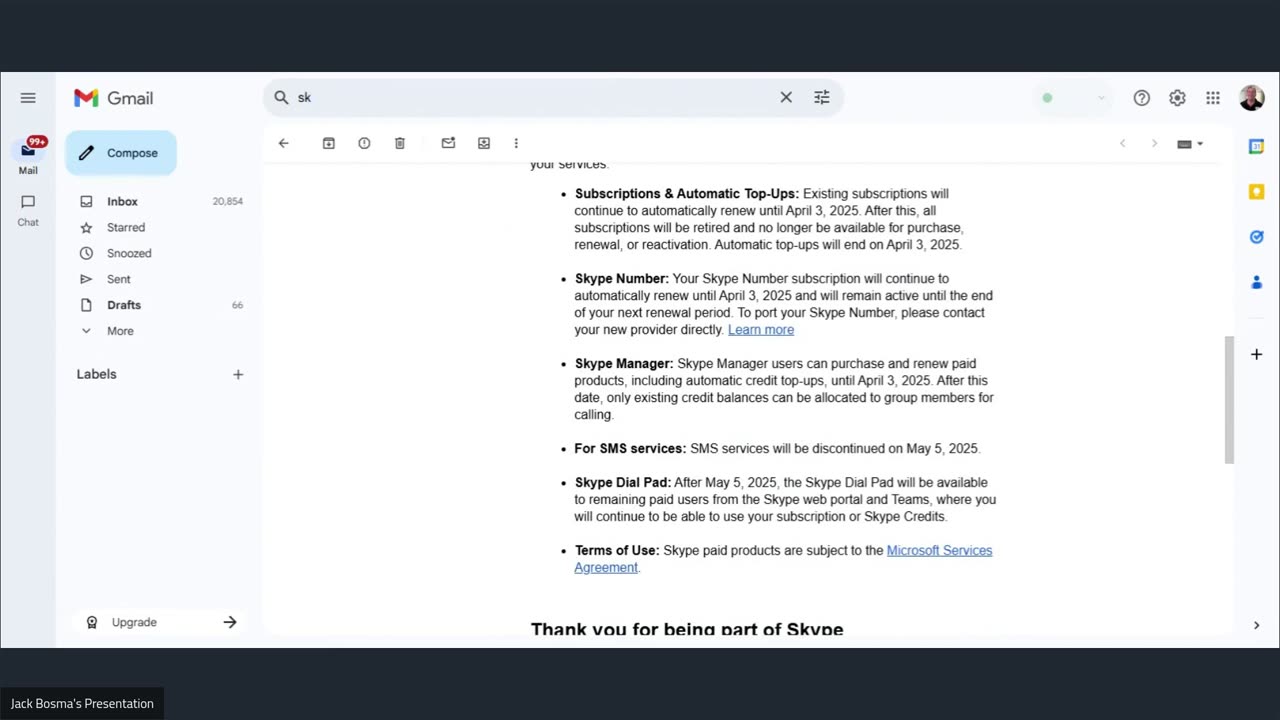
Task: Open the Support help icon
Action: point(1142,98)
